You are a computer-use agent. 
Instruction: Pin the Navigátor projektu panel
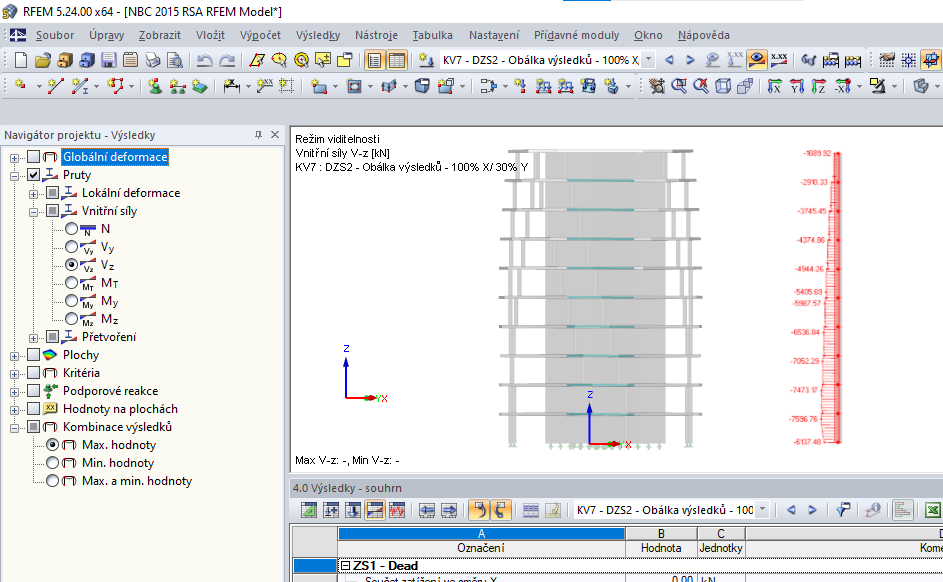[x=258, y=135]
